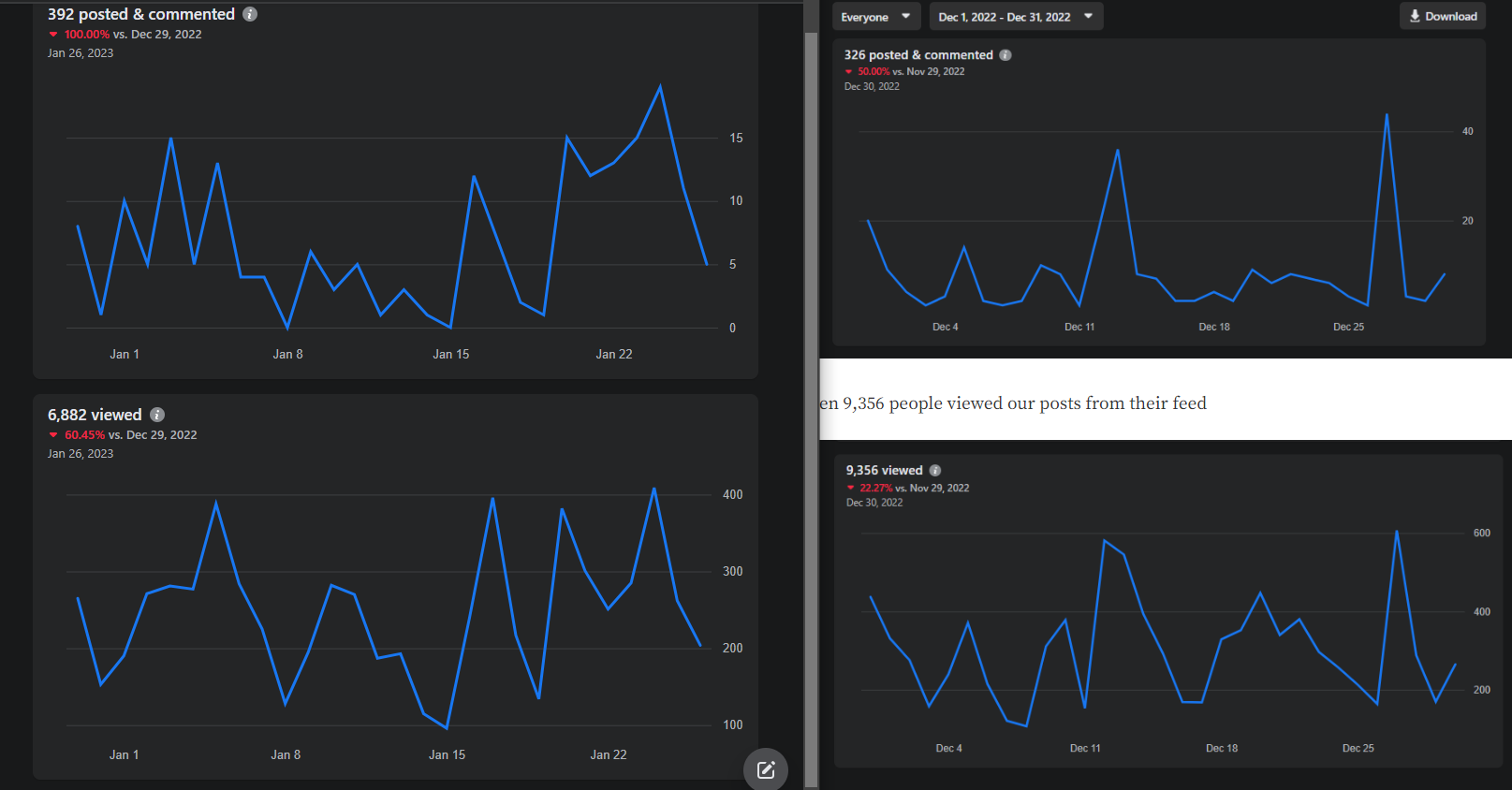The width and height of the screenshot is (1512, 790).
Task: Click the sentence about 9,356 people viewed posts
Action: (1013, 403)
